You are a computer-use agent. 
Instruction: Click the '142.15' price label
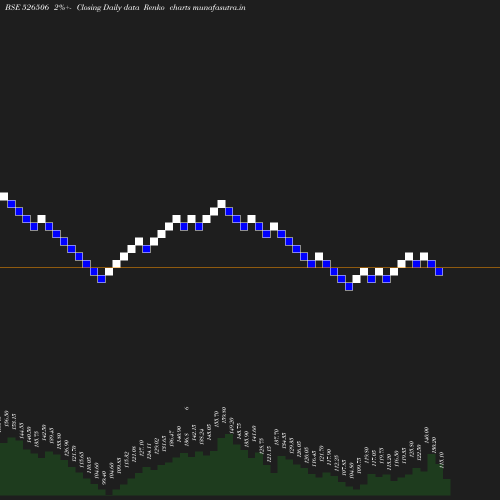pyautogui.click(x=194, y=433)
